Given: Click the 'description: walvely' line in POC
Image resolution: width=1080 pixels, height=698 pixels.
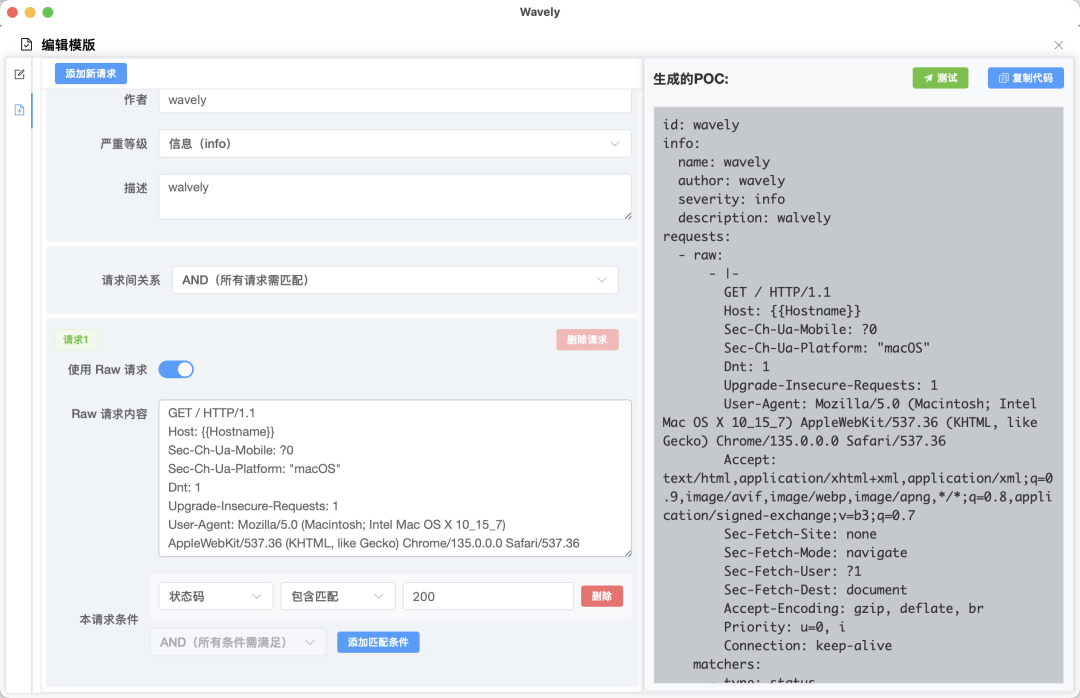Looking at the screenshot, I should [x=754, y=218].
